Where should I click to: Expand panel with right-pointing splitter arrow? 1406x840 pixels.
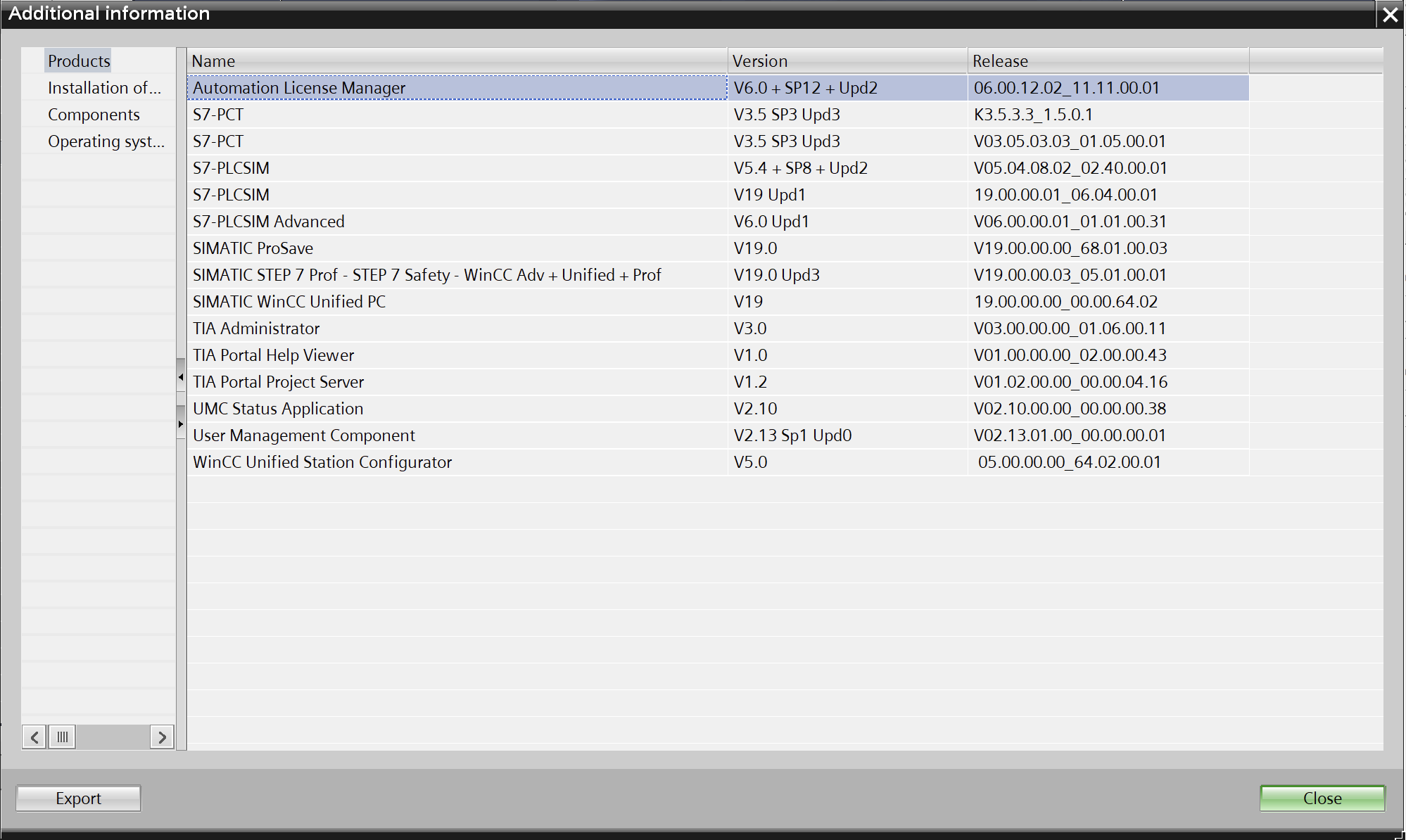click(x=181, y=424)
